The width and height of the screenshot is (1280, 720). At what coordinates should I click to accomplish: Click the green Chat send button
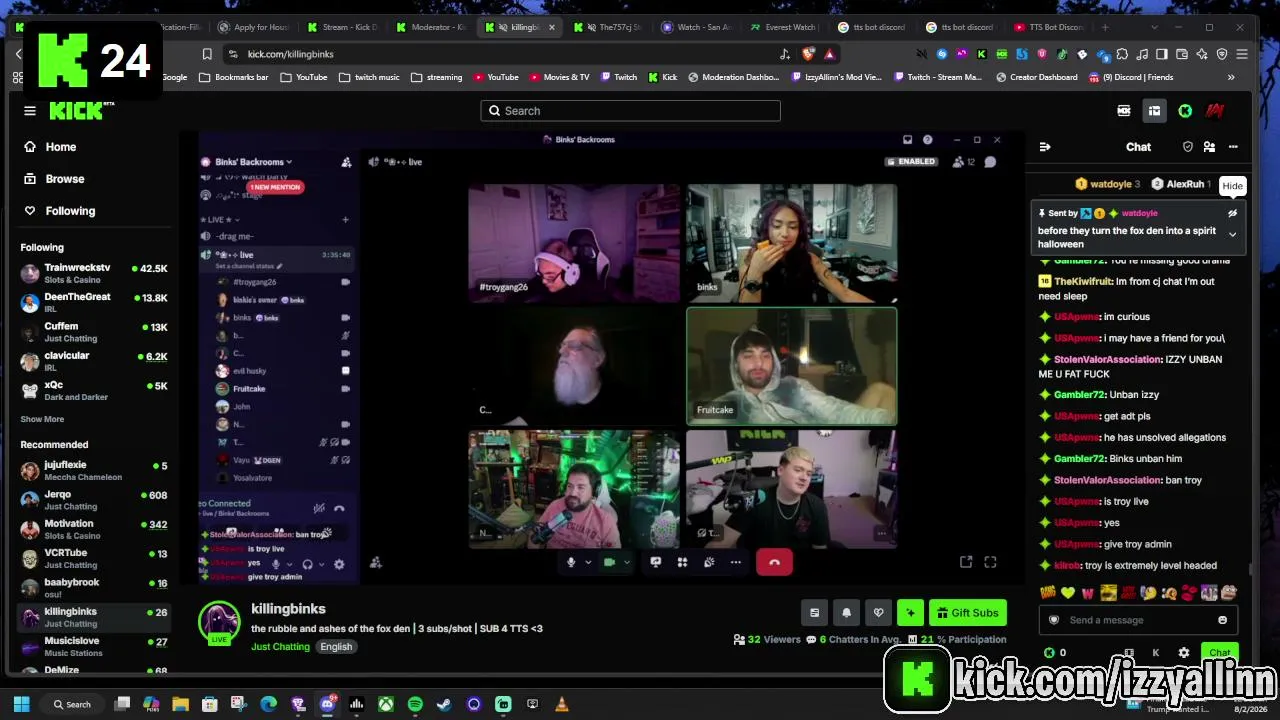tap(1219, 653)
